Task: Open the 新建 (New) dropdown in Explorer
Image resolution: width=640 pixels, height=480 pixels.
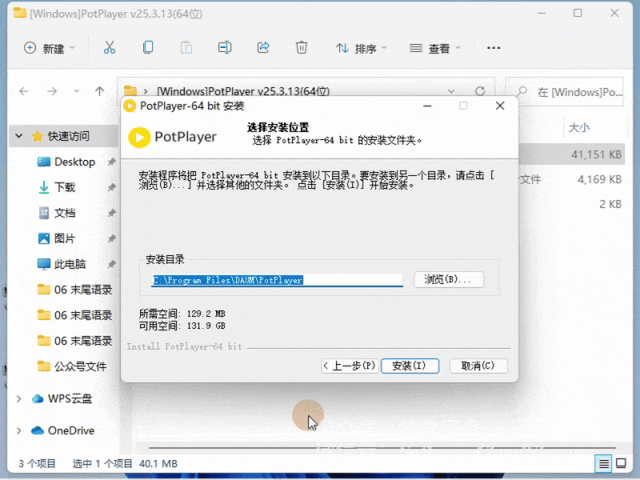Action: (49, 48)
